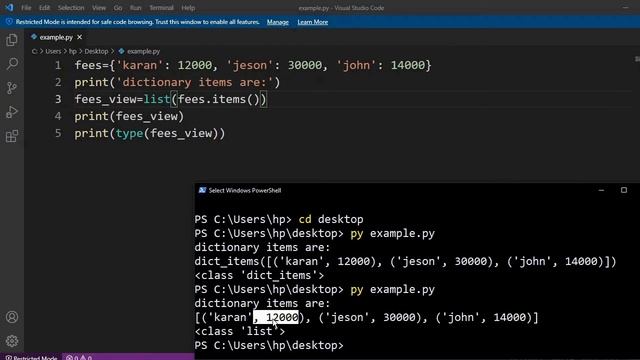Click line number 5 in the gutter

(58, 133)
